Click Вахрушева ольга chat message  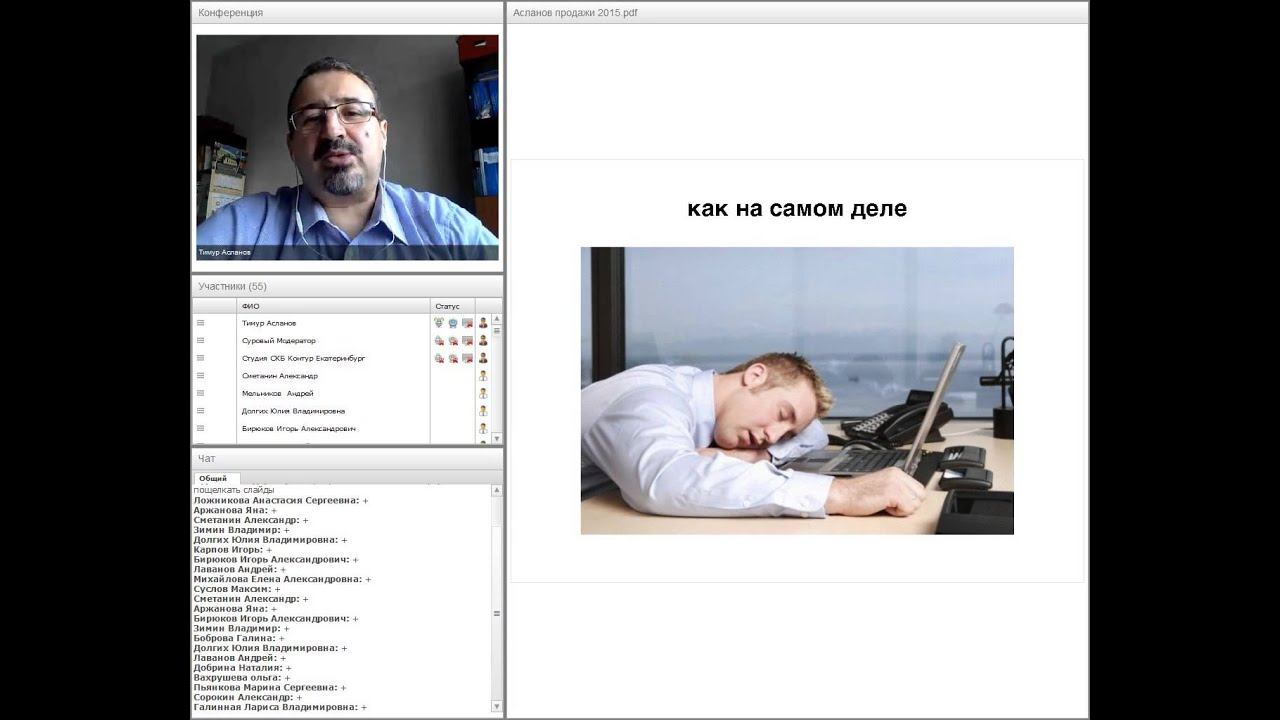click(242, 678)
